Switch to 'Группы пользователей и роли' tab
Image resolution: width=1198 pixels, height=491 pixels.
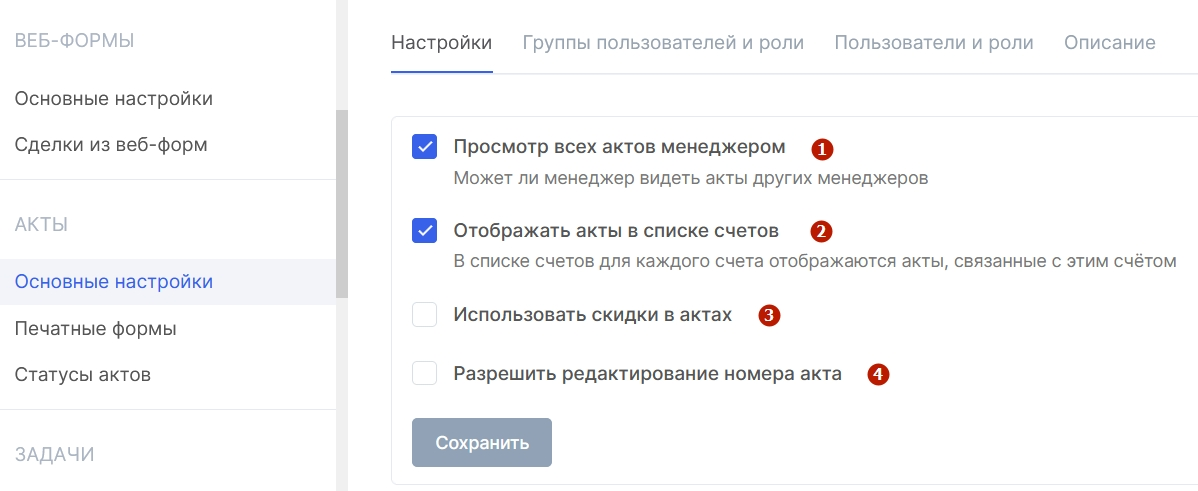(x=662, y=42)
